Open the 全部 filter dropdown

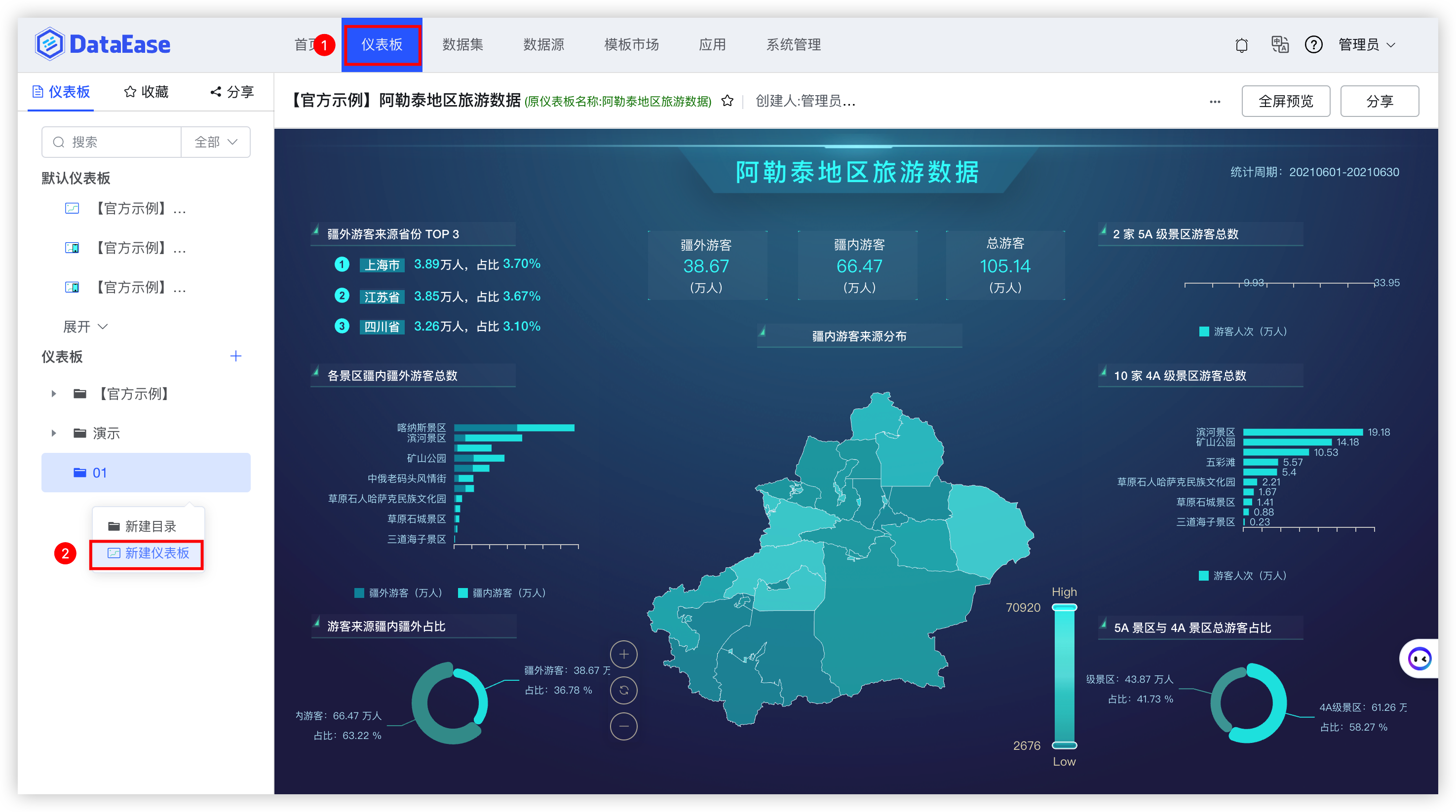(x=215, y=142)
